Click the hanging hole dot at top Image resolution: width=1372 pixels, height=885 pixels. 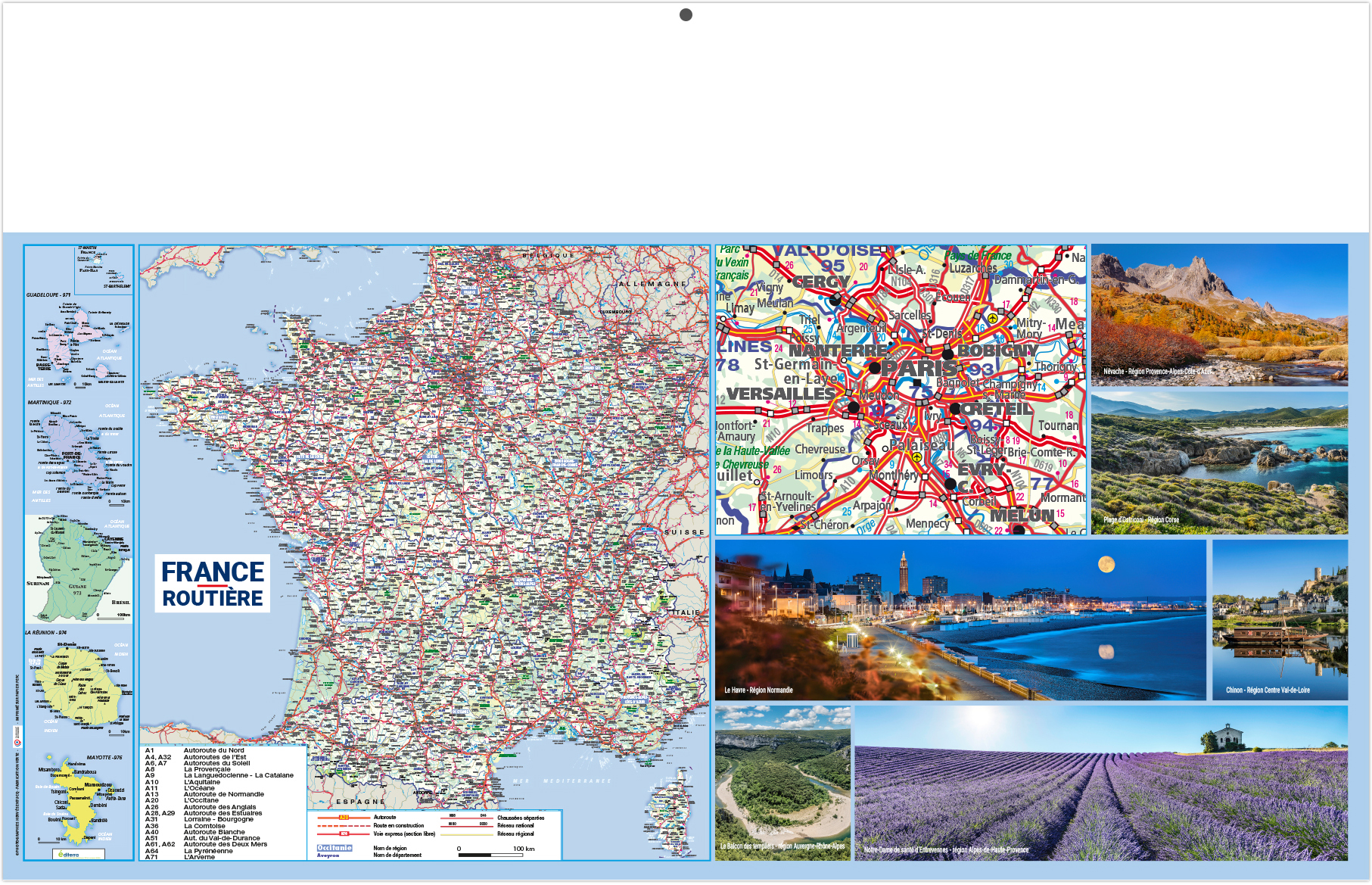pyautogui.click(x=686, y=15)
